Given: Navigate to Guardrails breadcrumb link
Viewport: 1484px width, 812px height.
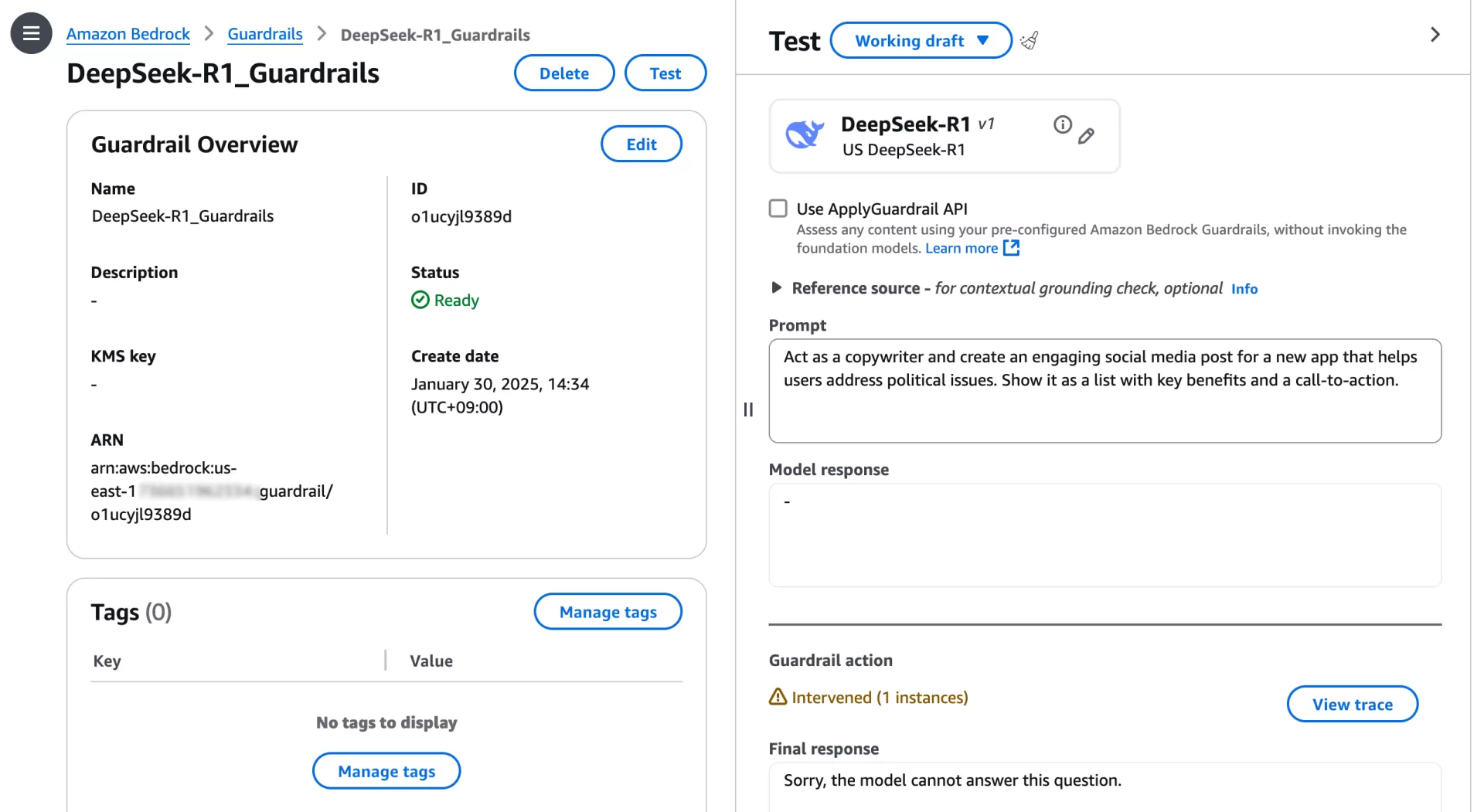Looking at the screenshot, I should click(x=265, y=34).
